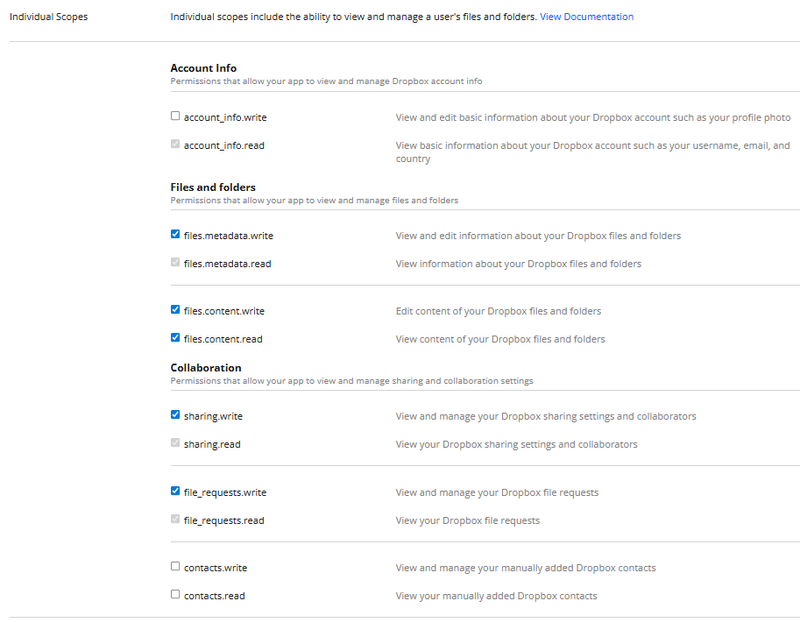Open the View Documentation link

586,17
